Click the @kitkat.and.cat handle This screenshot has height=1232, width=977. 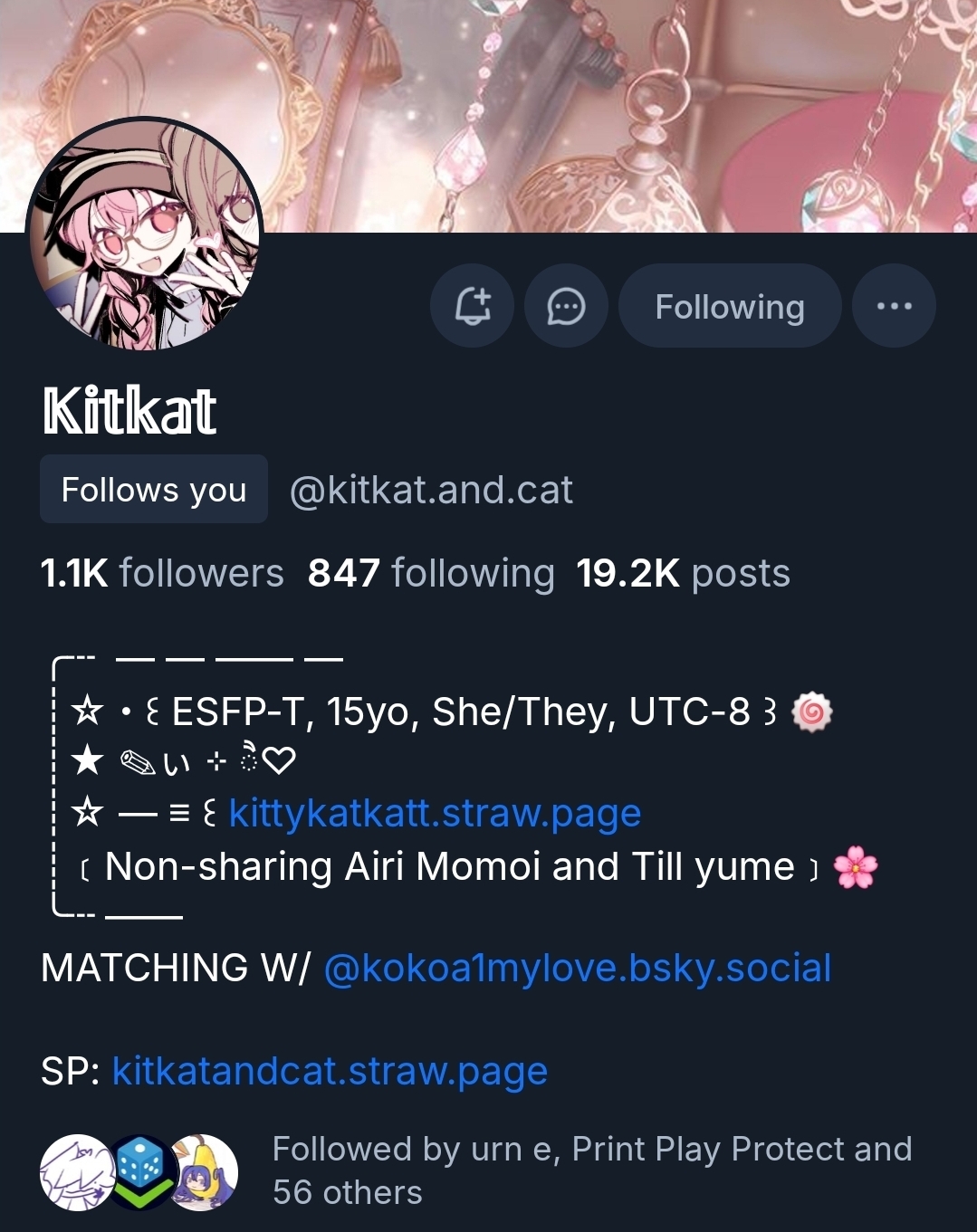point(431,490)
